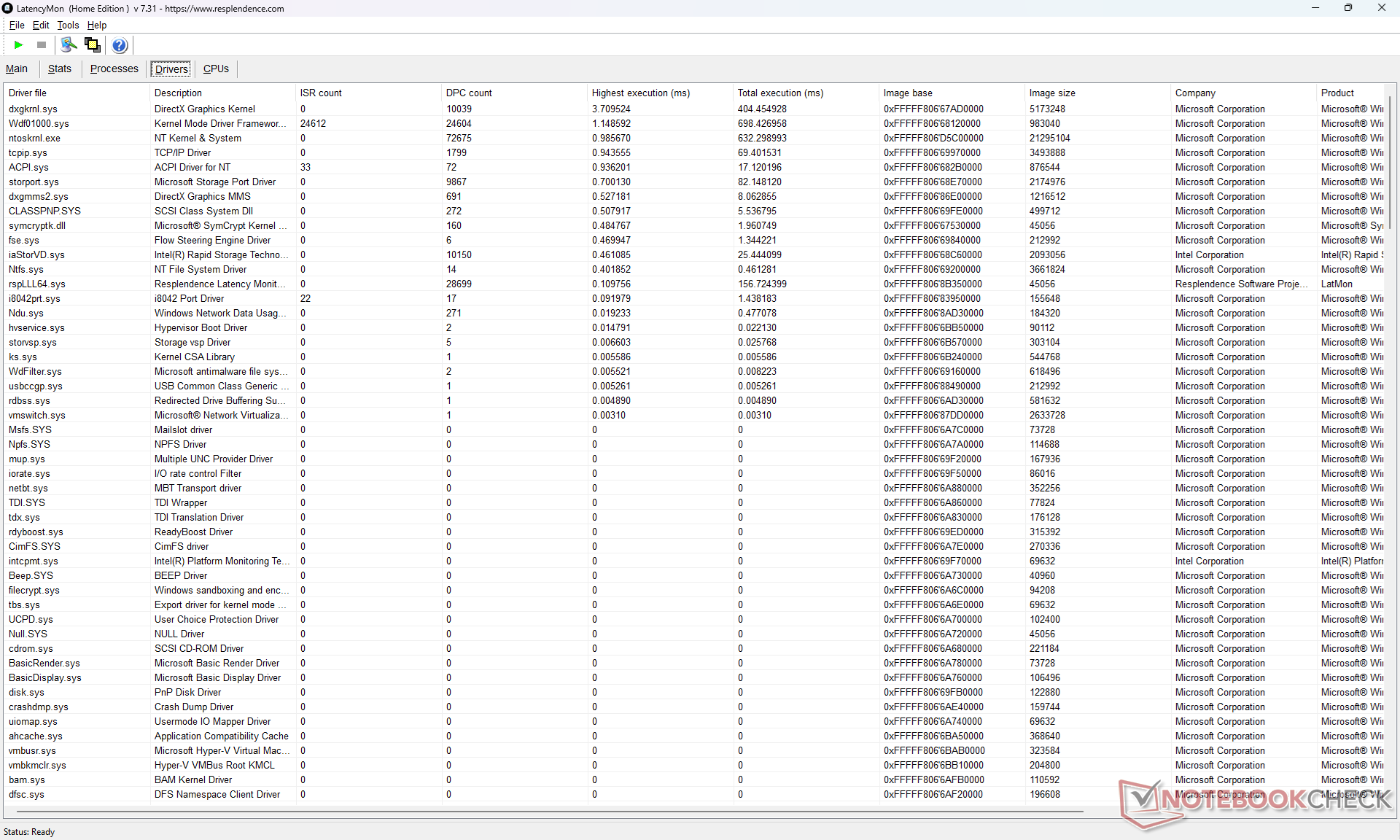Click the gray stop monitoring icon

coord(42,45)
